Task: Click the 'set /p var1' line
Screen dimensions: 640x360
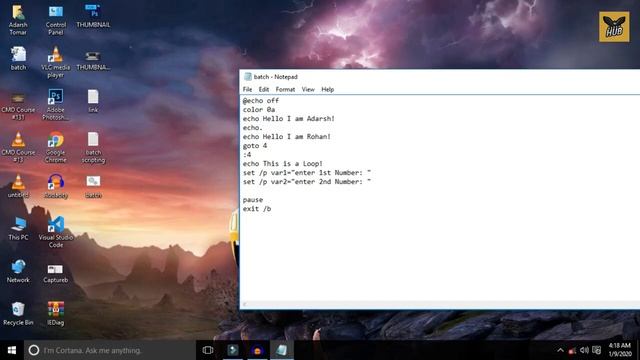Action: click(x=307, y=172)
